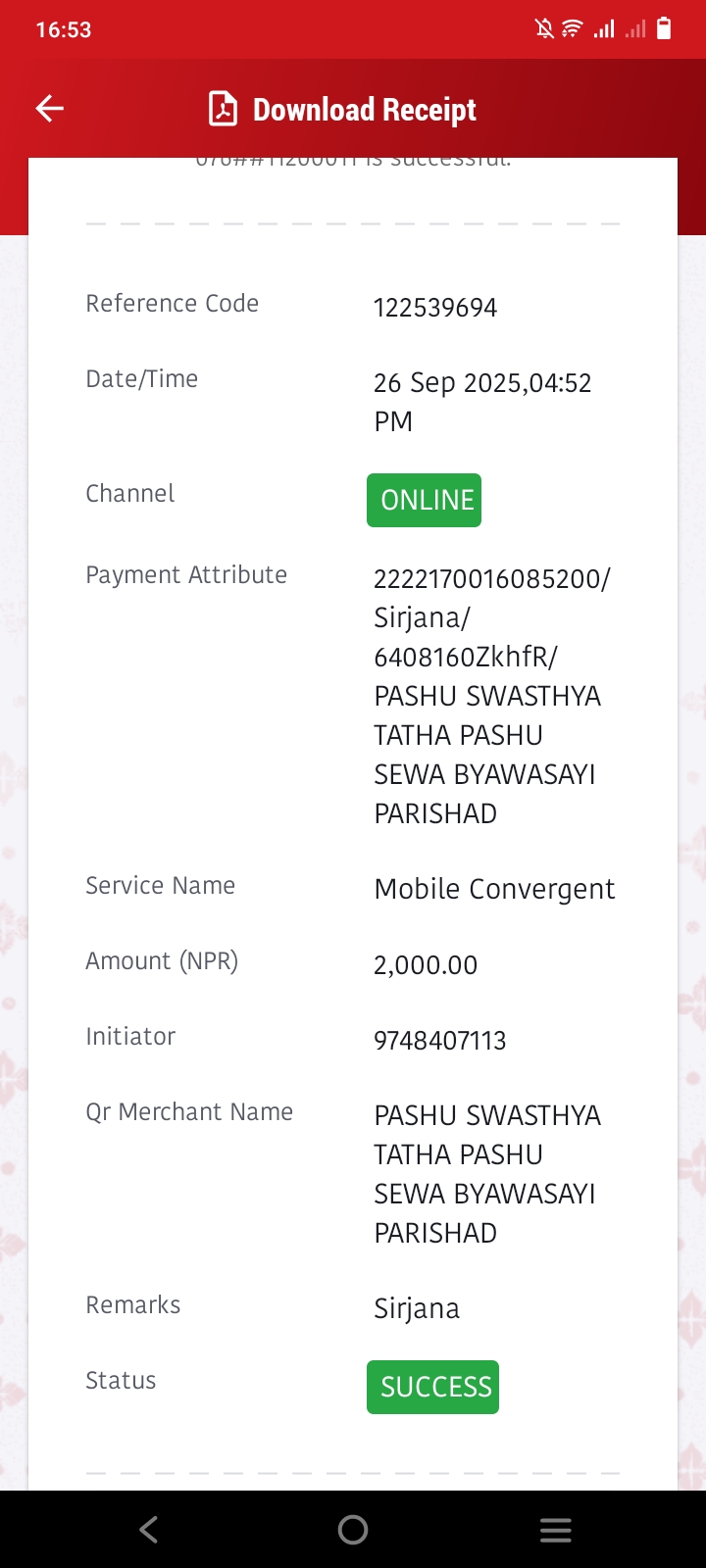The image size is (706, 1568).
Task: Open recent apps with menu icon
Action: click(x=556, y=1530)
